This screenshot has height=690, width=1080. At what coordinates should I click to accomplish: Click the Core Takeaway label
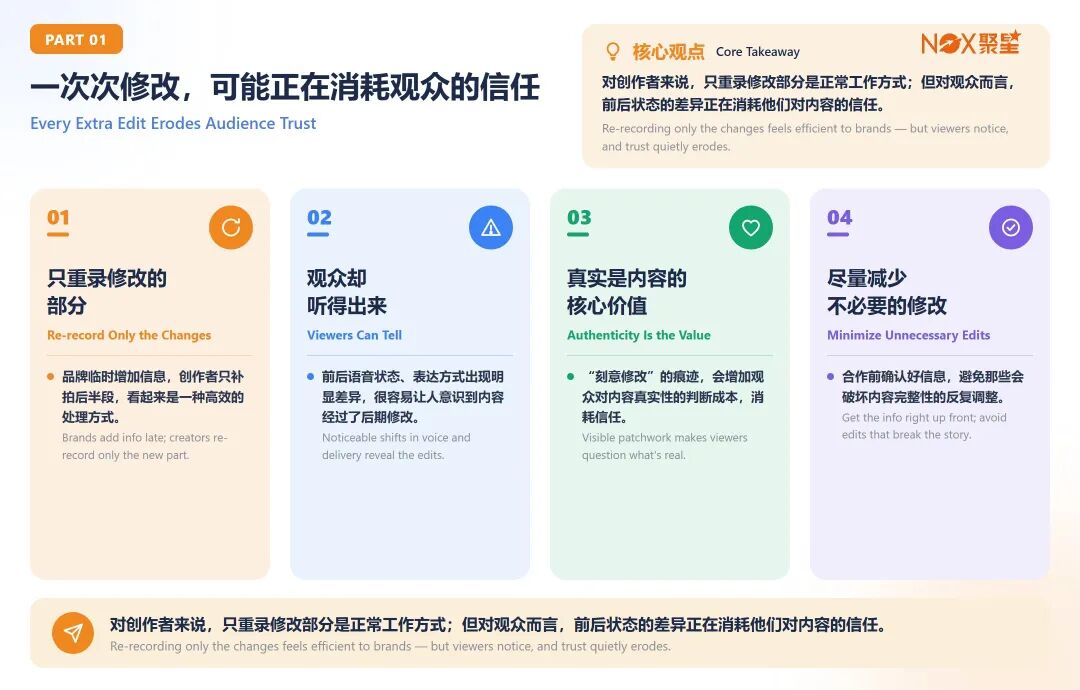758,52
